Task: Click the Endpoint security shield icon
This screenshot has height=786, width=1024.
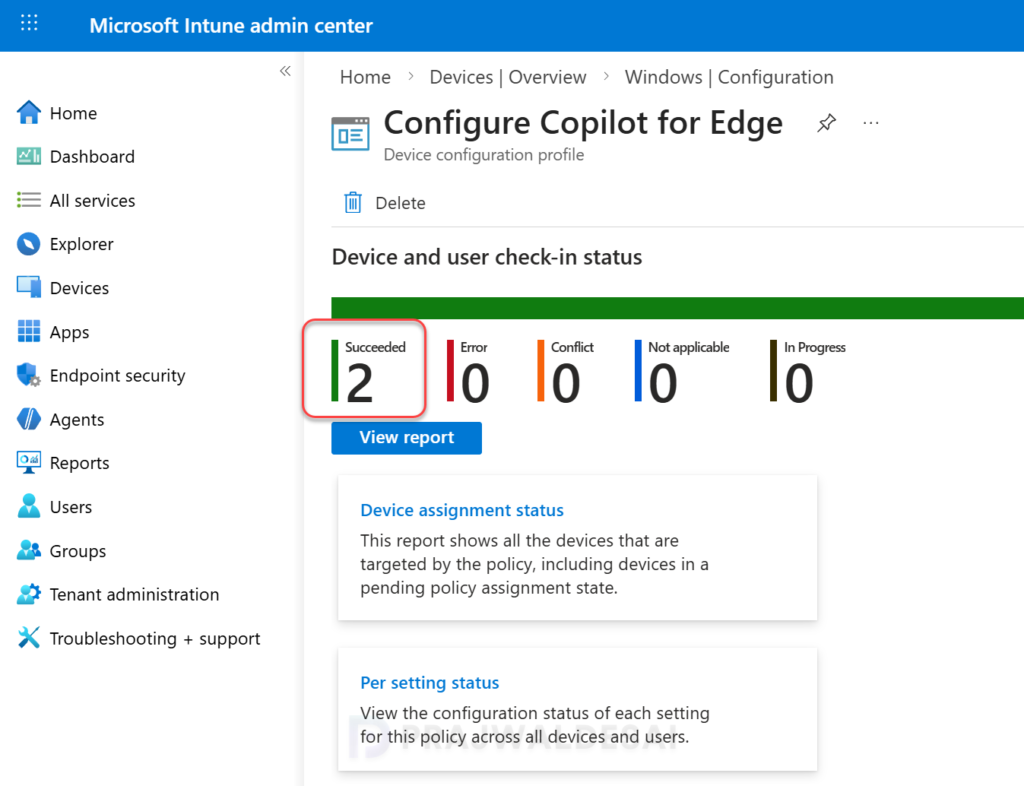Action: click(x=29, y=375)
